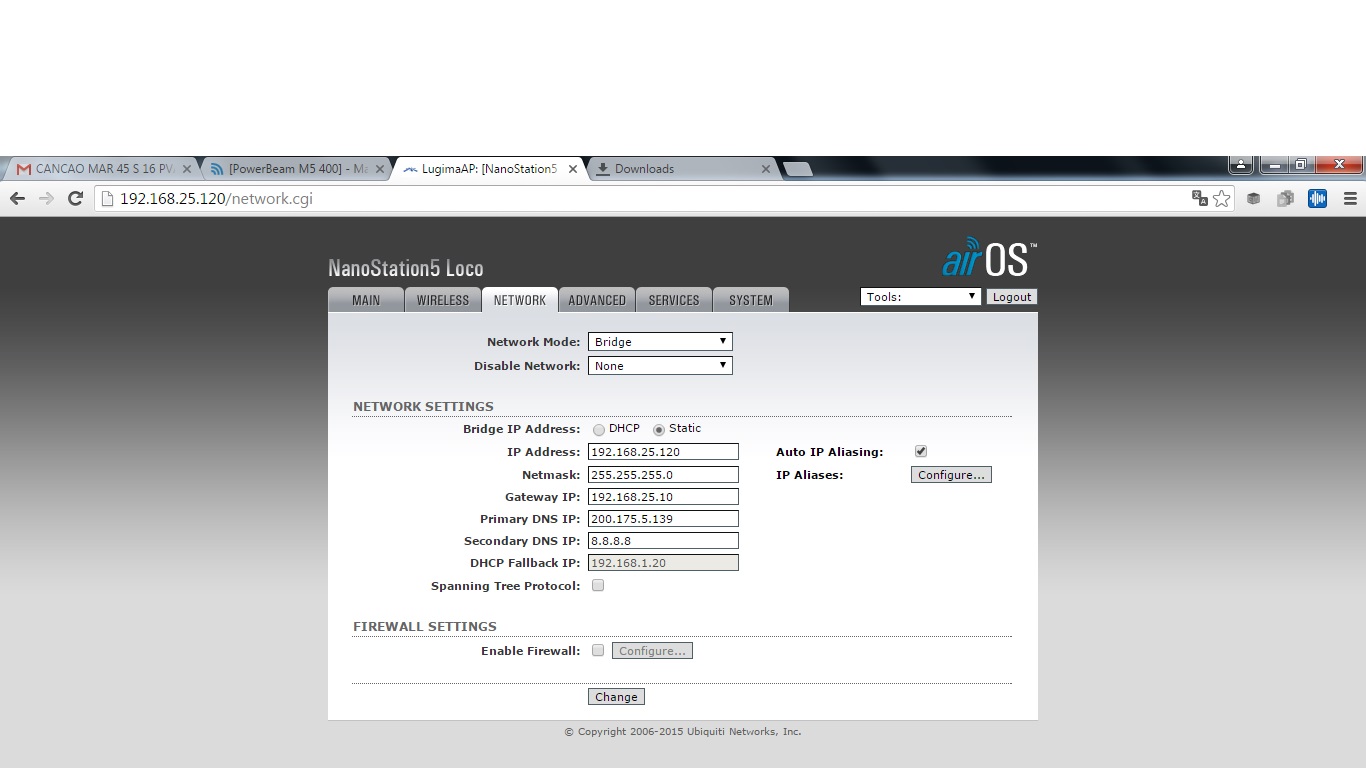
Task: Click the gray stacked-pages extension icon
Action: coord(1285,198)
